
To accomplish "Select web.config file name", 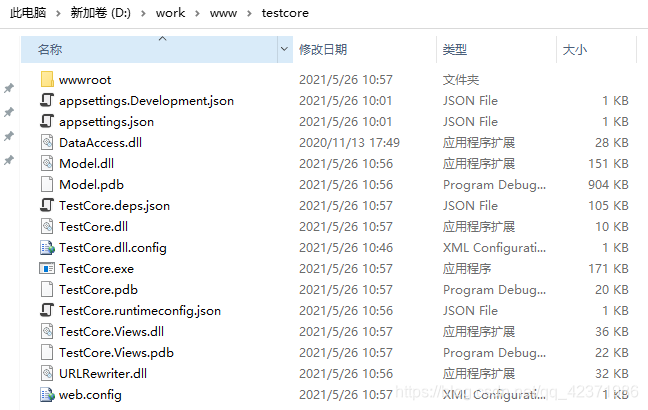I will (x=90, y=395).
